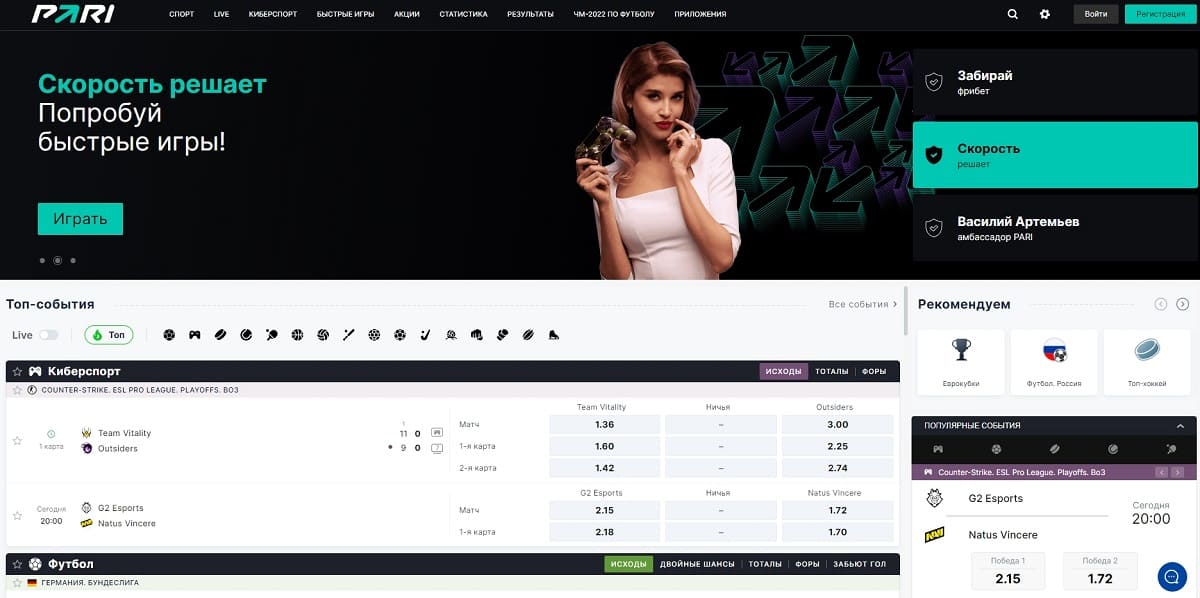Show next Рекомендуем items
Viewport: 1200px width, 598px height.
click(x=1183, y=304)
